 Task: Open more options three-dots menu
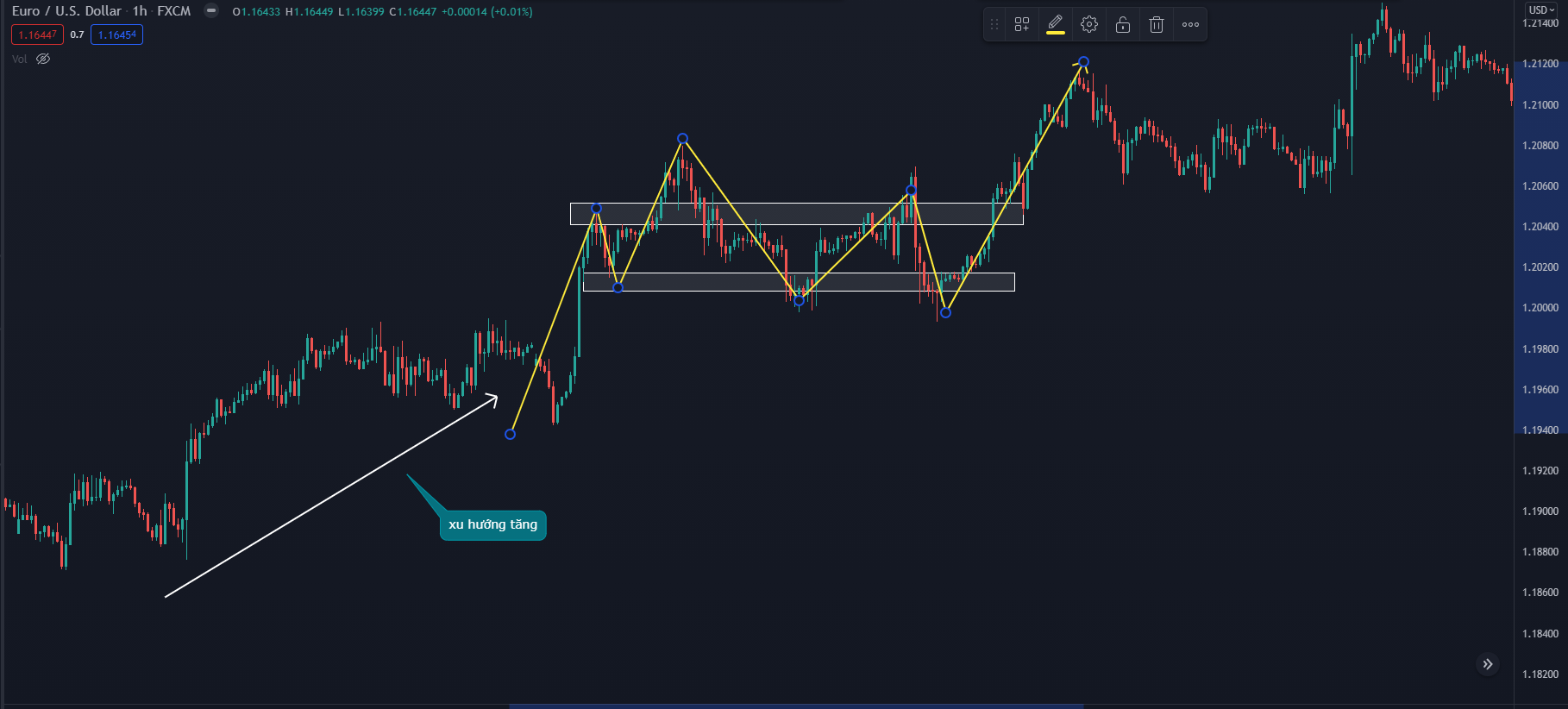[x=1190, y=25]
